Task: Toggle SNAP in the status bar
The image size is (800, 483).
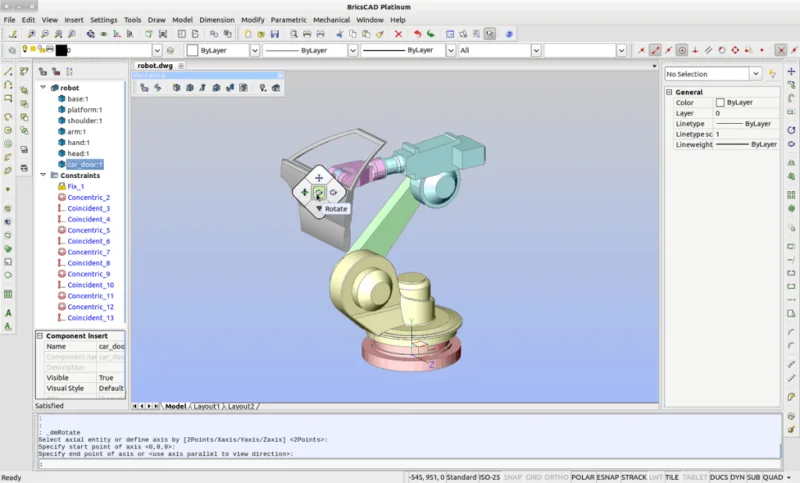Action: 513,477
